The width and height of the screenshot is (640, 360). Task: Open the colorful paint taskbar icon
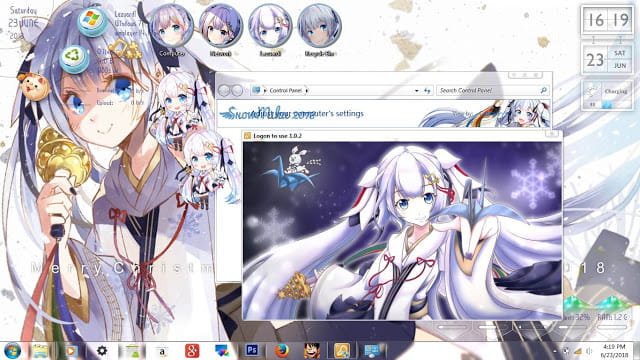(222, 351)
